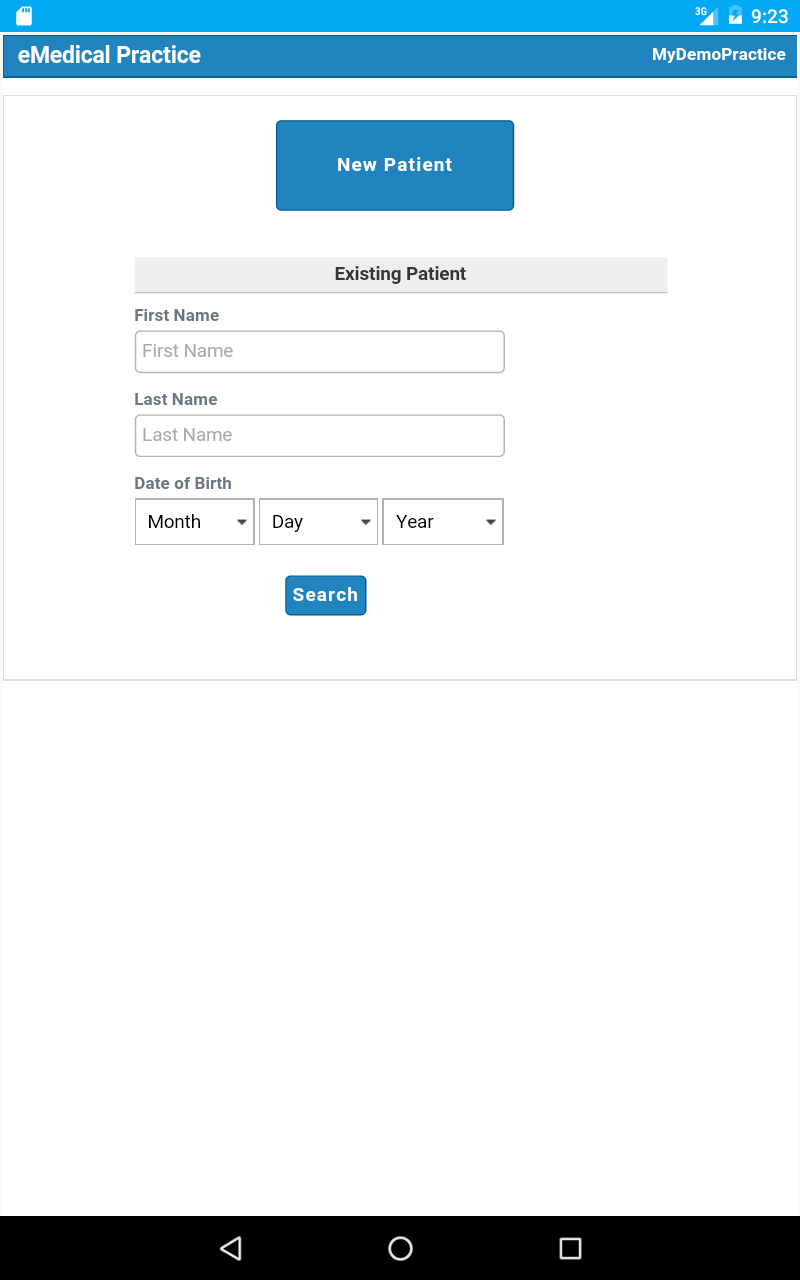Expand the Year selector arrow
The height and width of the screenshot is (1280, 800).
pos(490,521)
